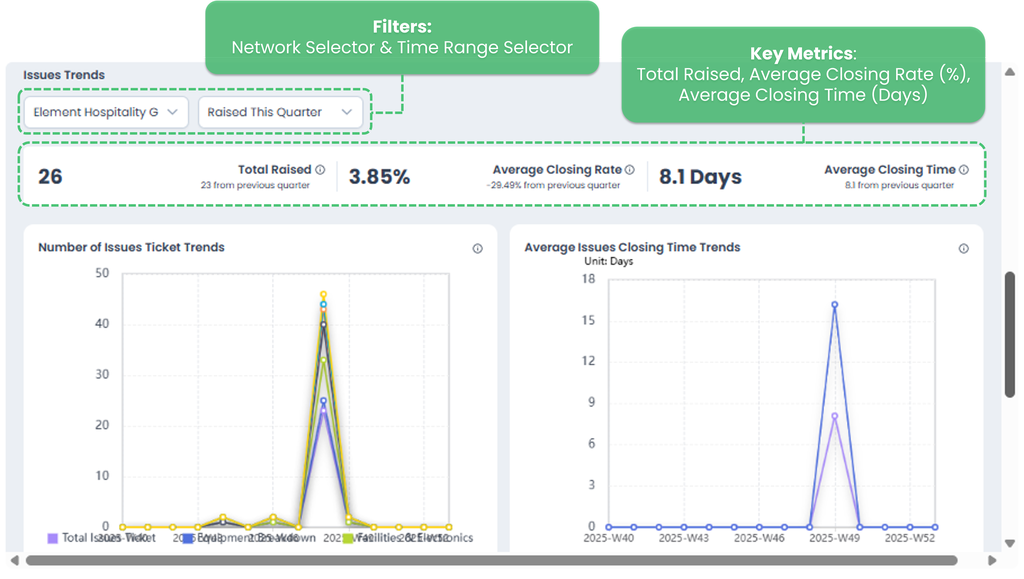1024x579 pixels.
Task: Click info icon beside Average Closing Time
Action: tap(963, 170)
